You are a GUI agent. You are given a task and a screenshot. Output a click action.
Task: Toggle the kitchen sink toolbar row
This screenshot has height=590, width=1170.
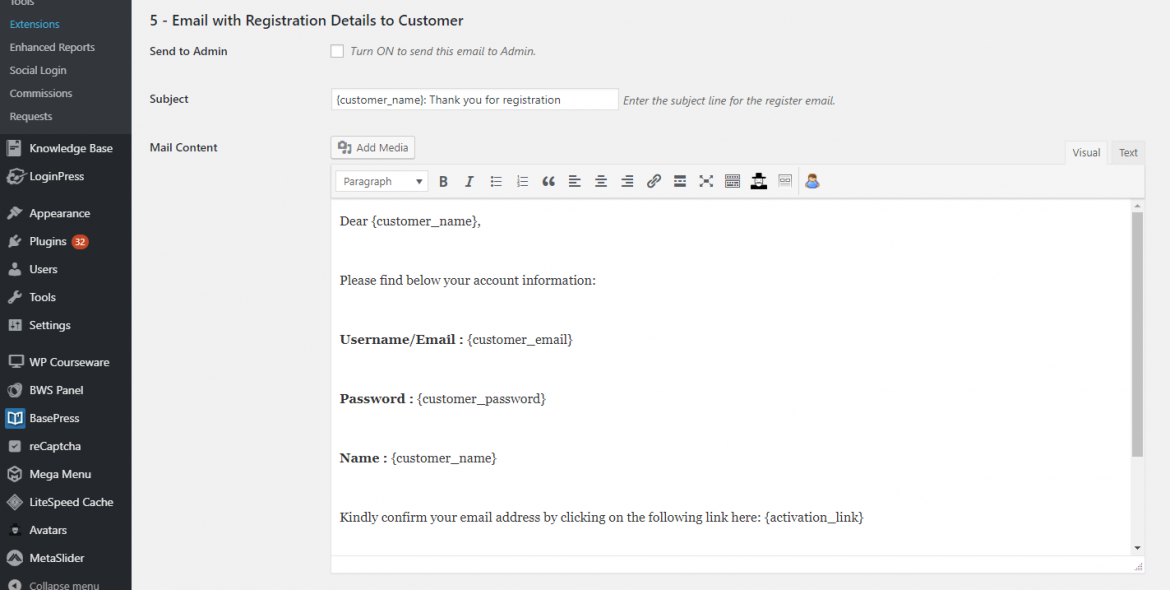732,181
